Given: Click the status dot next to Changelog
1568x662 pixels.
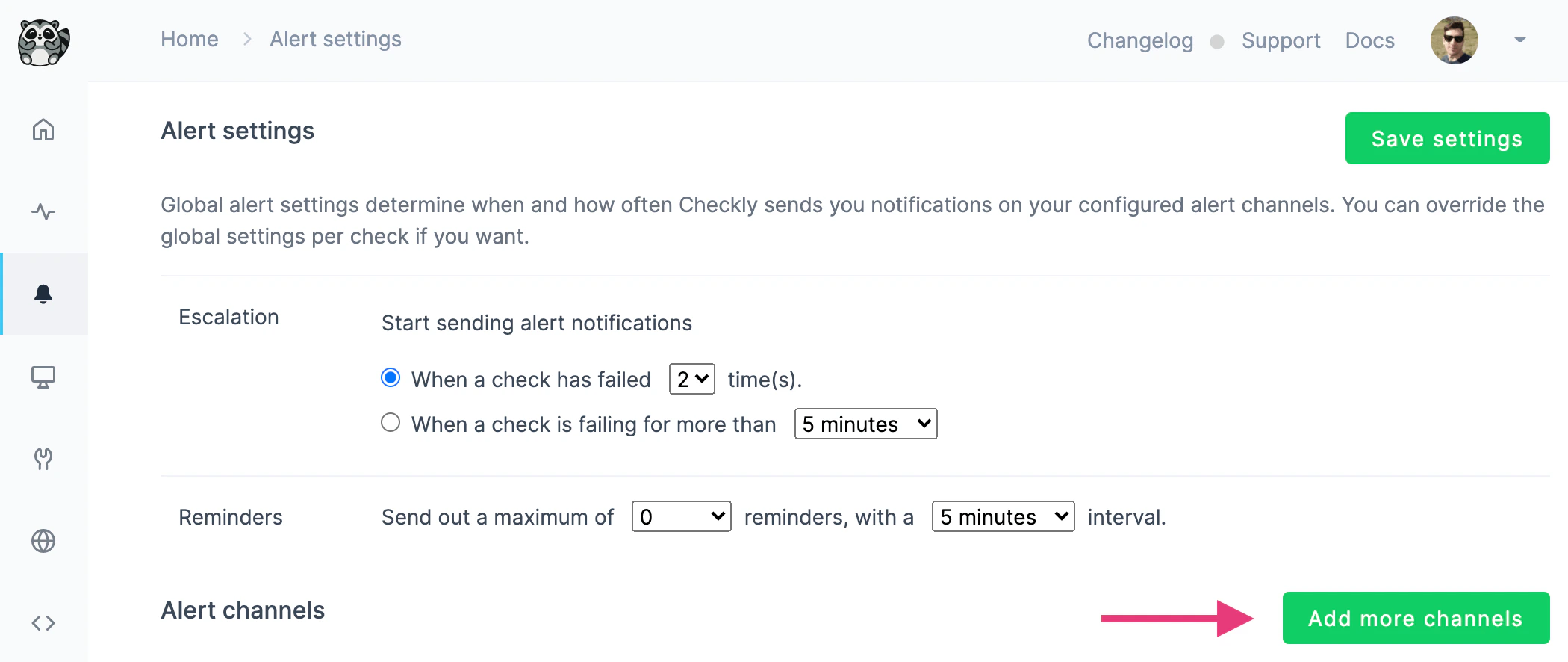Looking at the screenshot, I should click(x=1217, y=42).
